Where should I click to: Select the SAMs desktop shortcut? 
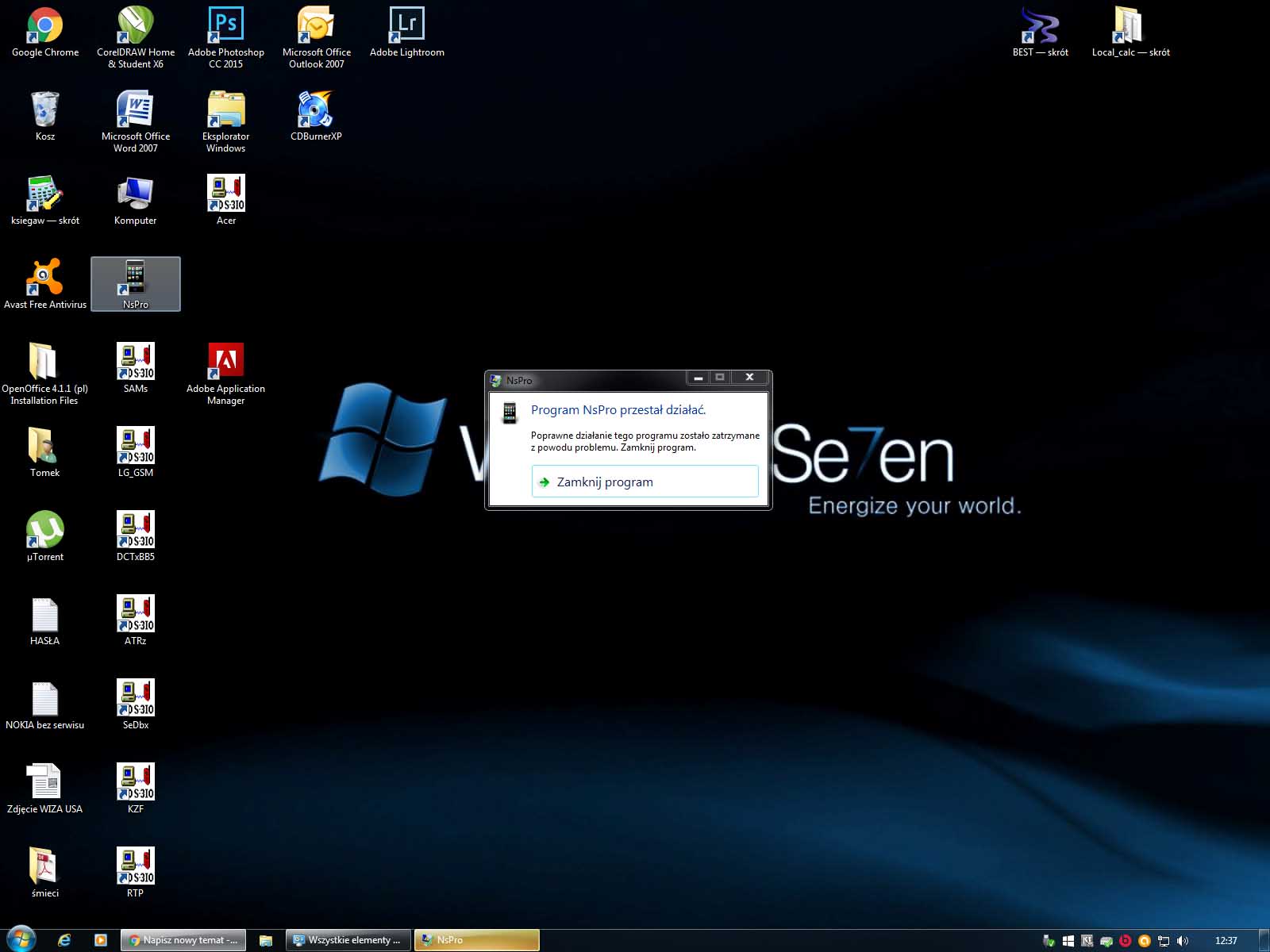(x=136, y=369)
